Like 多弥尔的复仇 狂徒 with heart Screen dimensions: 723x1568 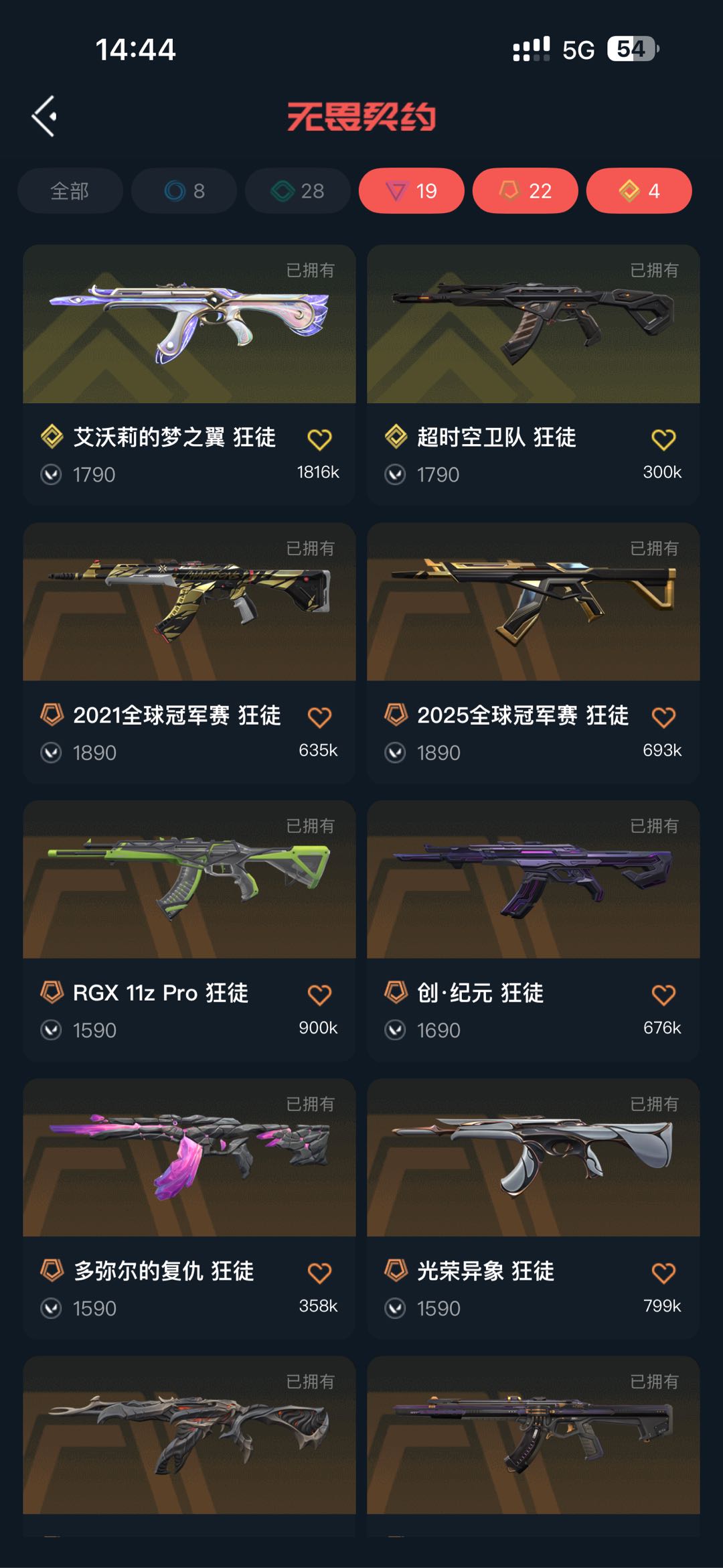[x=319, y=1273]
